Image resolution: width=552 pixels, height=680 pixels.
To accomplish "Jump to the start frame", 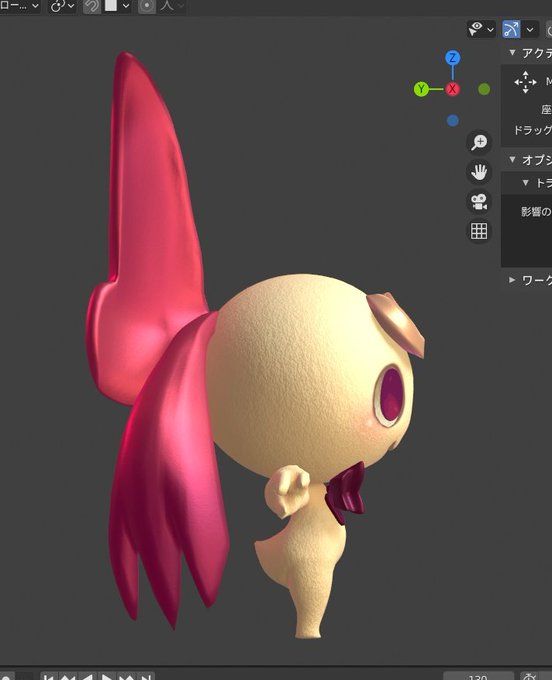I will [x=49, y=677].
